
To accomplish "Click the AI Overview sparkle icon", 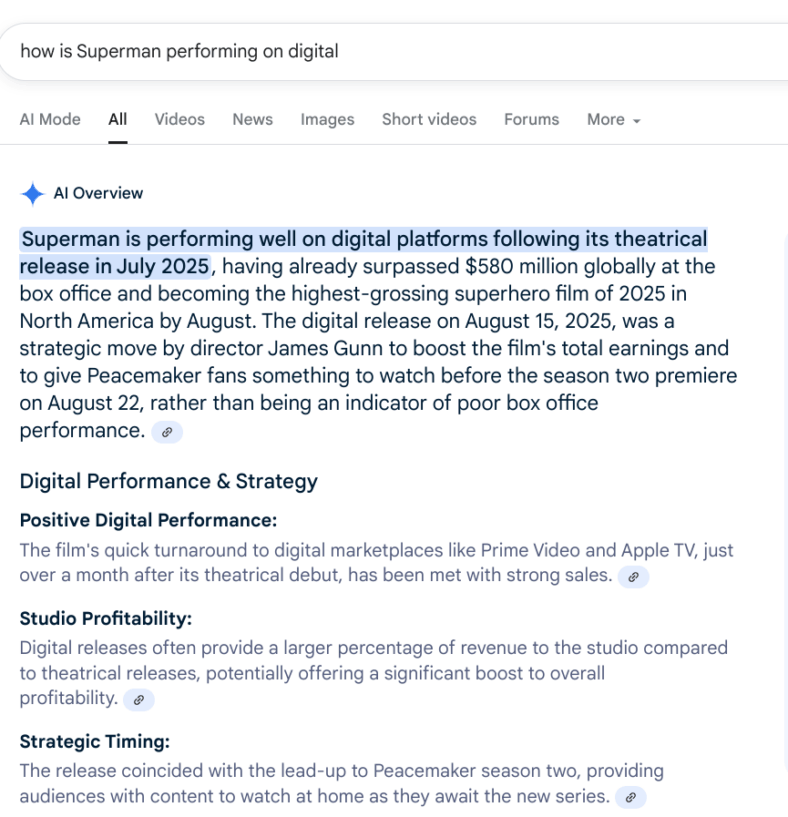I will click(x=32, y=194).
